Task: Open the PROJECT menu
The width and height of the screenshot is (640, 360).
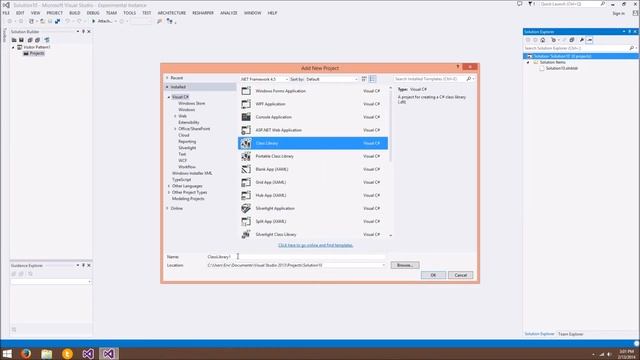Action: (x=54, y=13)
